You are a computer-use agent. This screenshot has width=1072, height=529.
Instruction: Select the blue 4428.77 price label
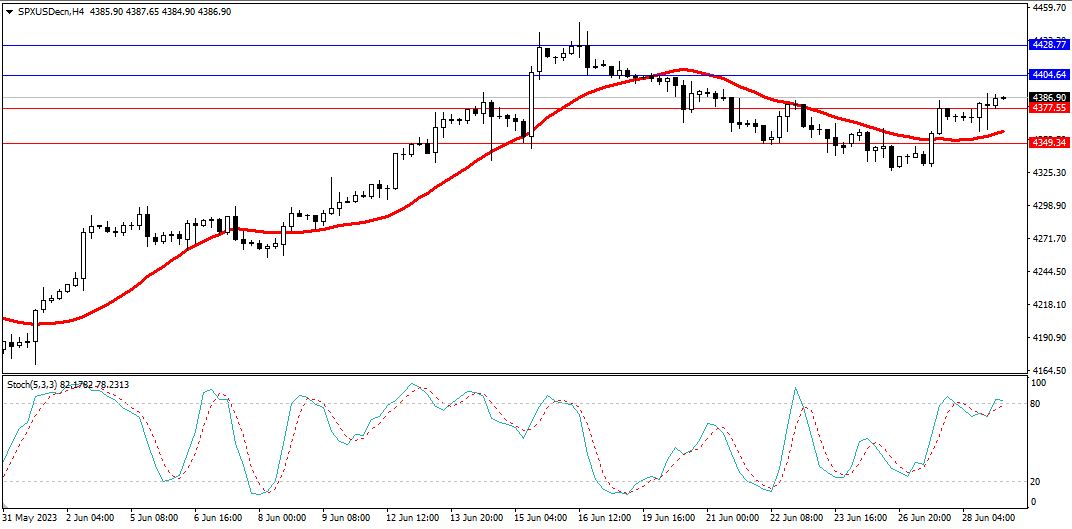[1049, 44]
